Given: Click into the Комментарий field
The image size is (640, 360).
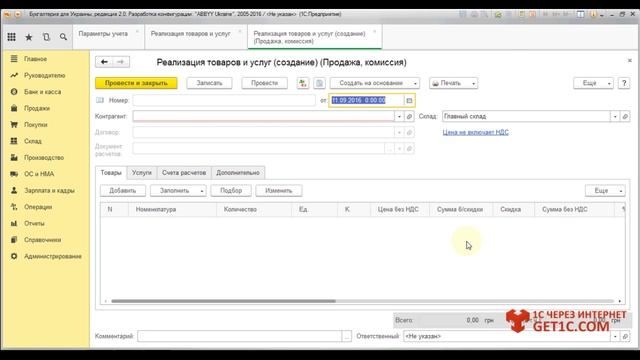Looking at the screenshot, I should [240, 336].
